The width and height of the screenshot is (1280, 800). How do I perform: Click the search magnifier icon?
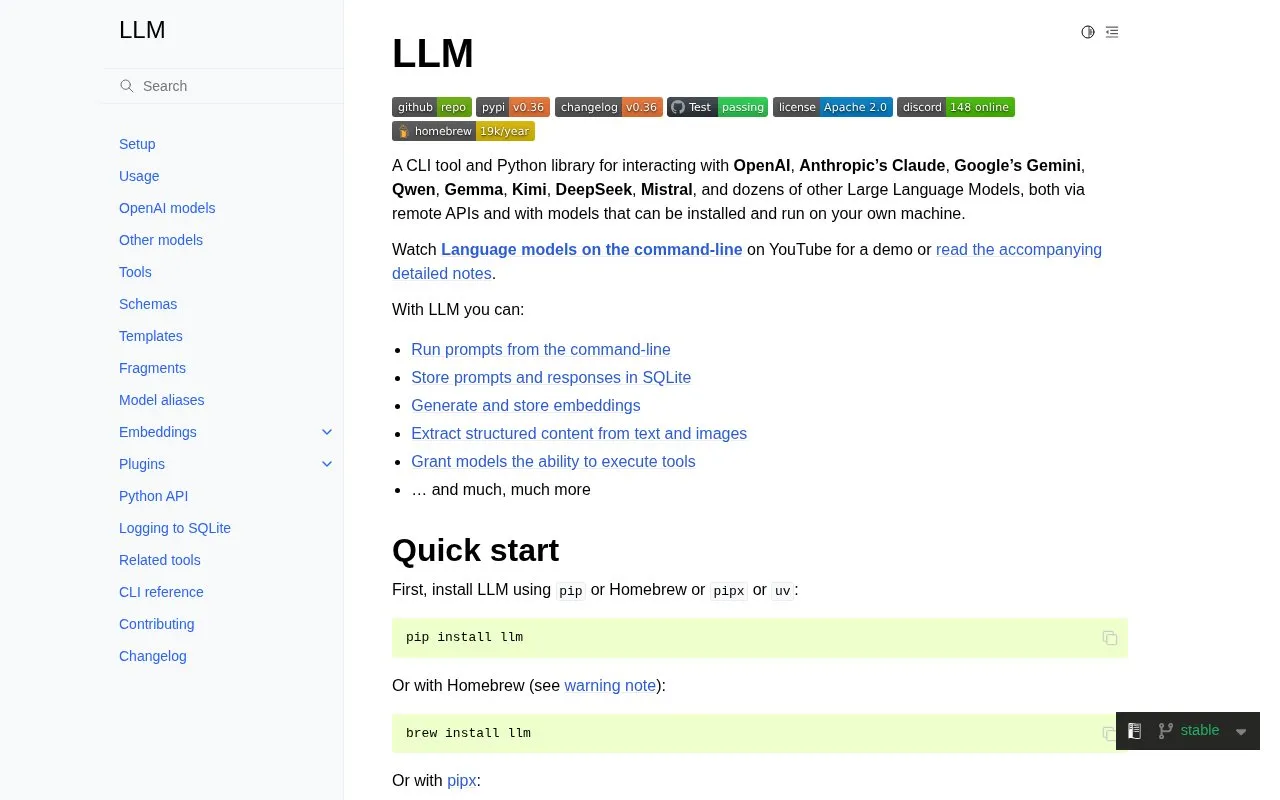point(127,86)
